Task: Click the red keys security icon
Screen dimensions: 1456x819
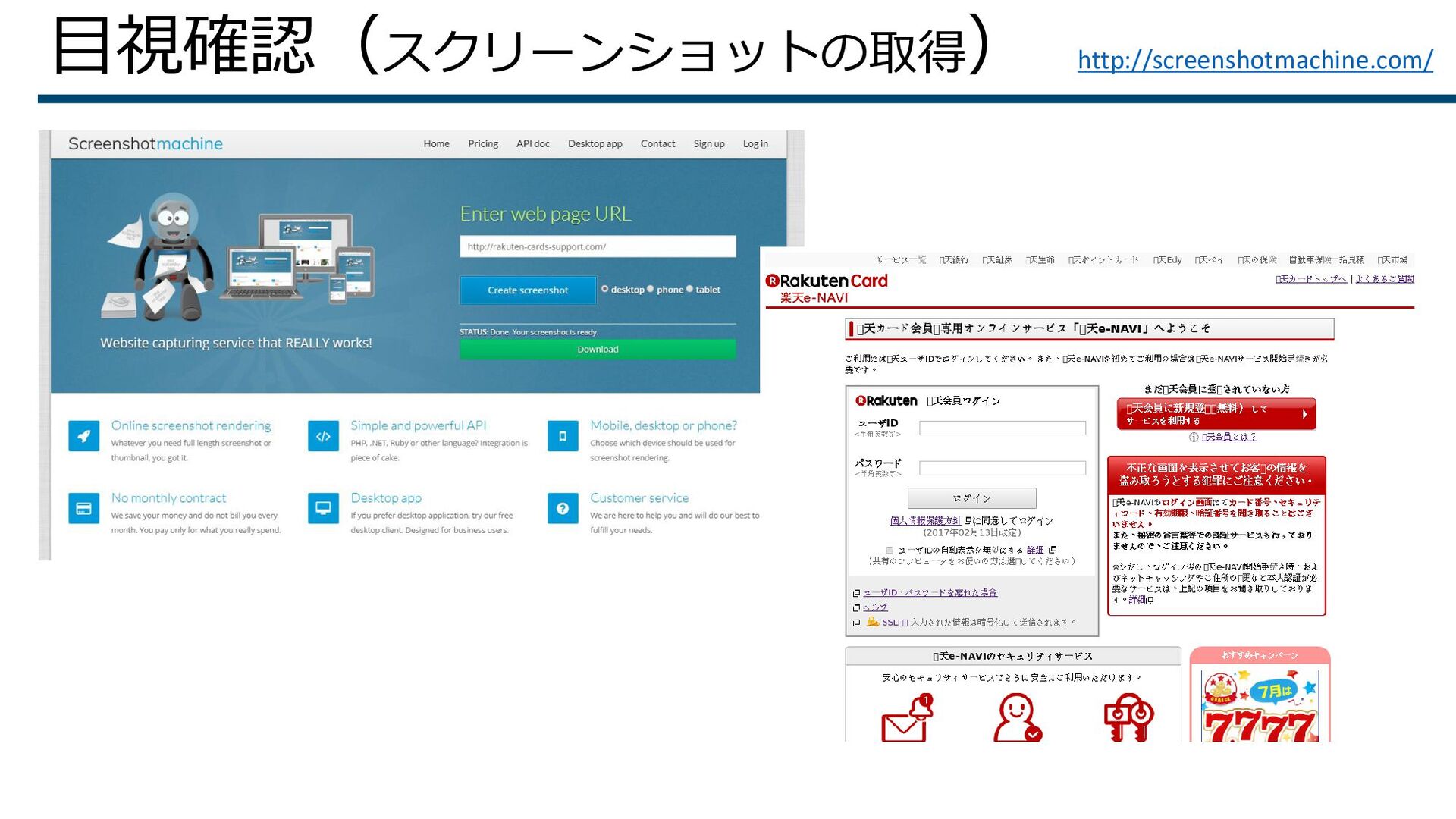Action: pyautogui.click(x=1128, y=718)
